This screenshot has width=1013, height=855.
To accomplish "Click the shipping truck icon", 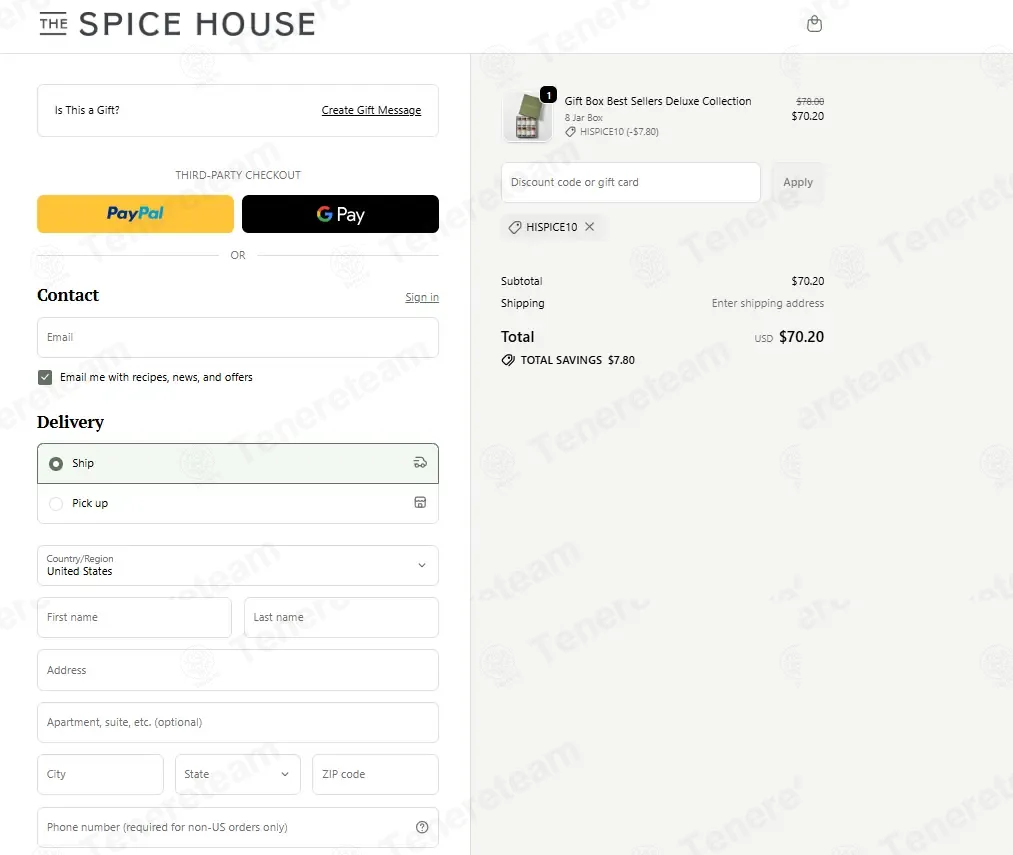I will (420, 463).
